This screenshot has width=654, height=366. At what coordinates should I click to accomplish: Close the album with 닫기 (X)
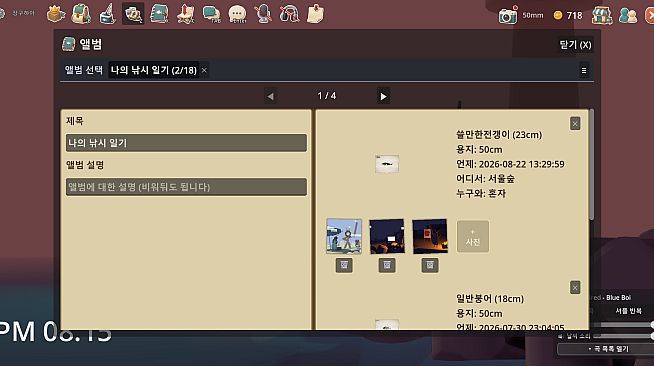coord(575,45)
